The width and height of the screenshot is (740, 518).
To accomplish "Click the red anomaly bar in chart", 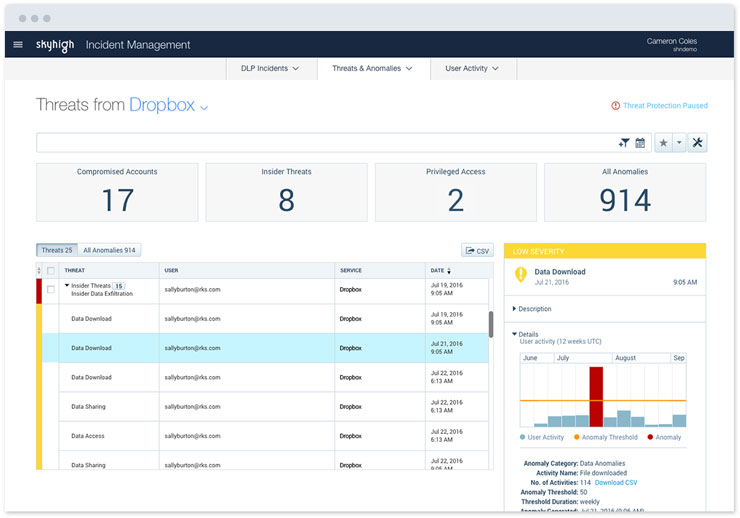I will pyautogui.click(x=596, y=397).
